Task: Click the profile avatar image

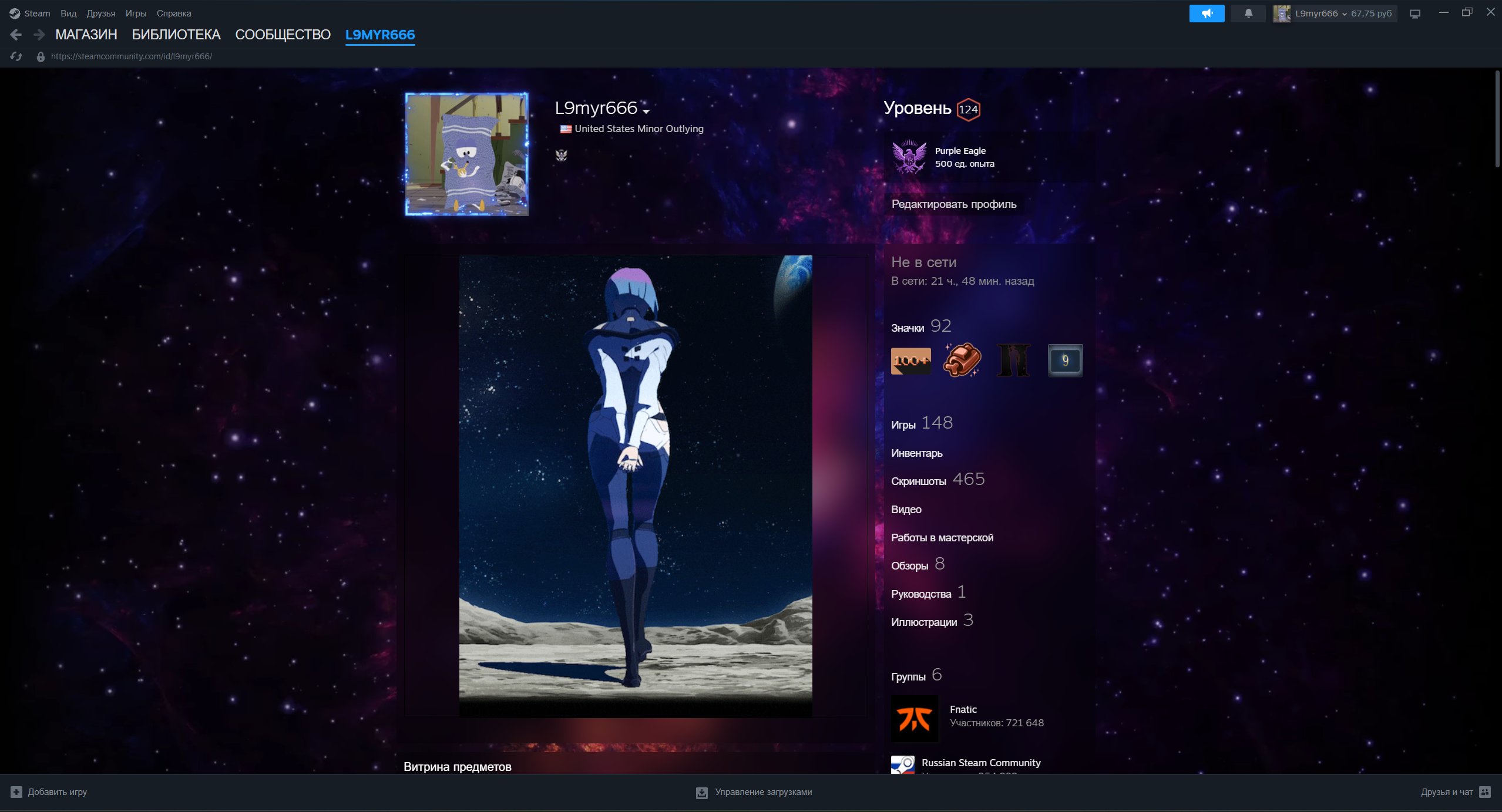Action: tap(466, 154)
